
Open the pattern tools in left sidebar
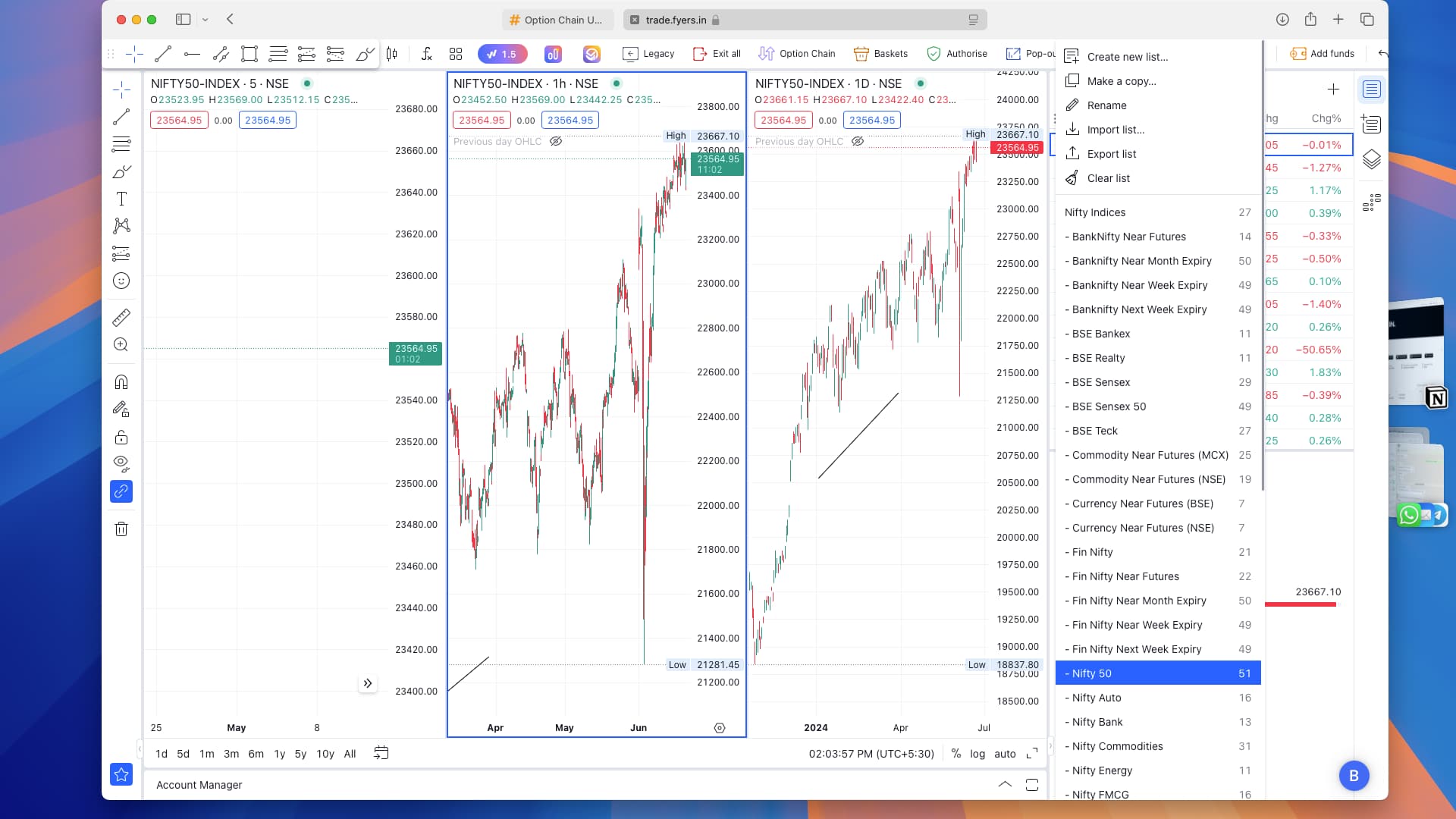pyautogui.click(x=121, y=226)
